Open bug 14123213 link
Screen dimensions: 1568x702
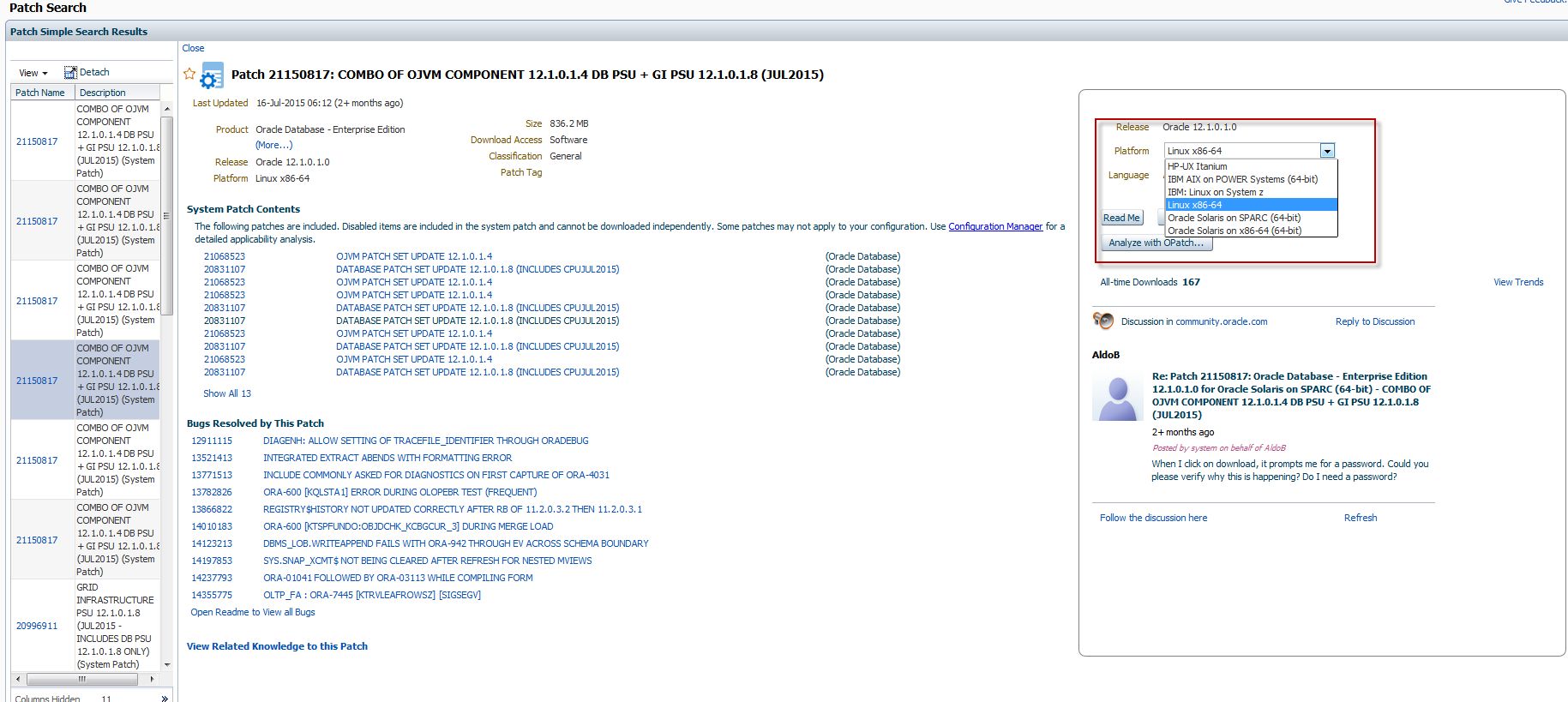212,543
